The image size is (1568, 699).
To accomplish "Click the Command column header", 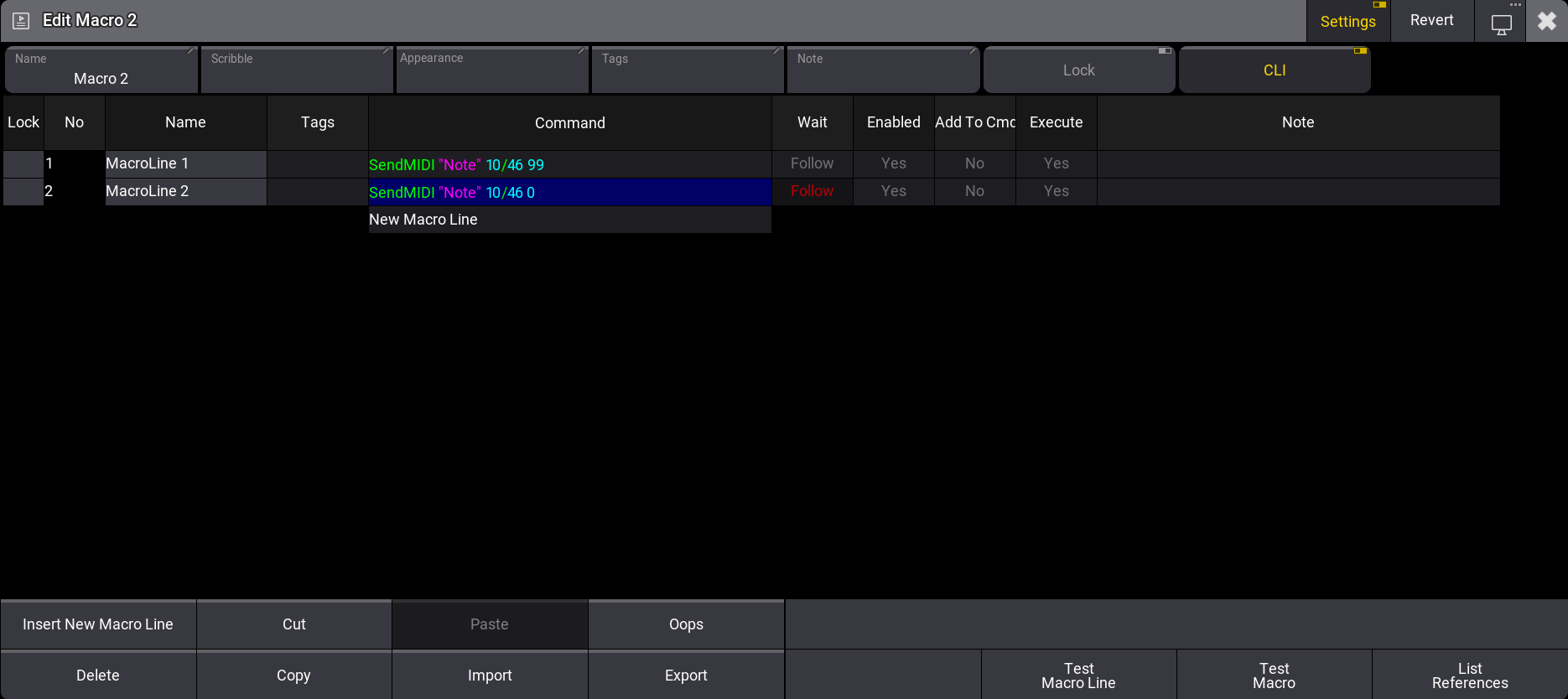I will tap(569, 123).
